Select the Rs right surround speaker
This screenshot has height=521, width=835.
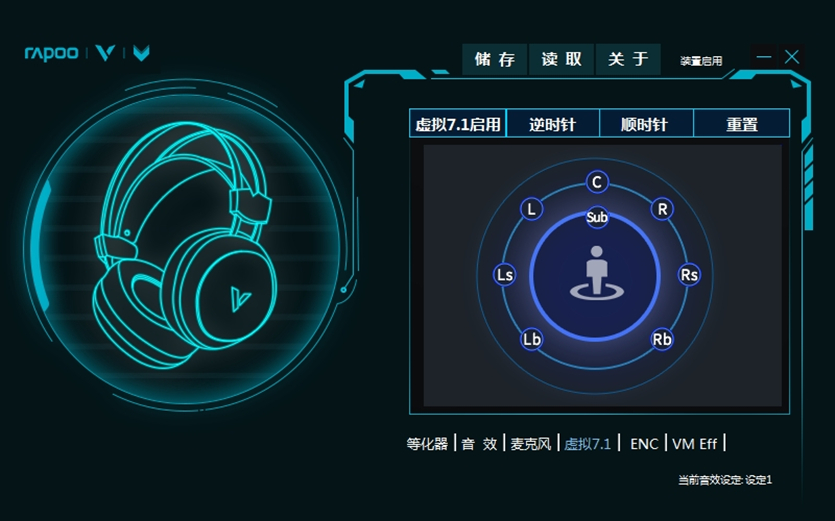pos(689,275)
